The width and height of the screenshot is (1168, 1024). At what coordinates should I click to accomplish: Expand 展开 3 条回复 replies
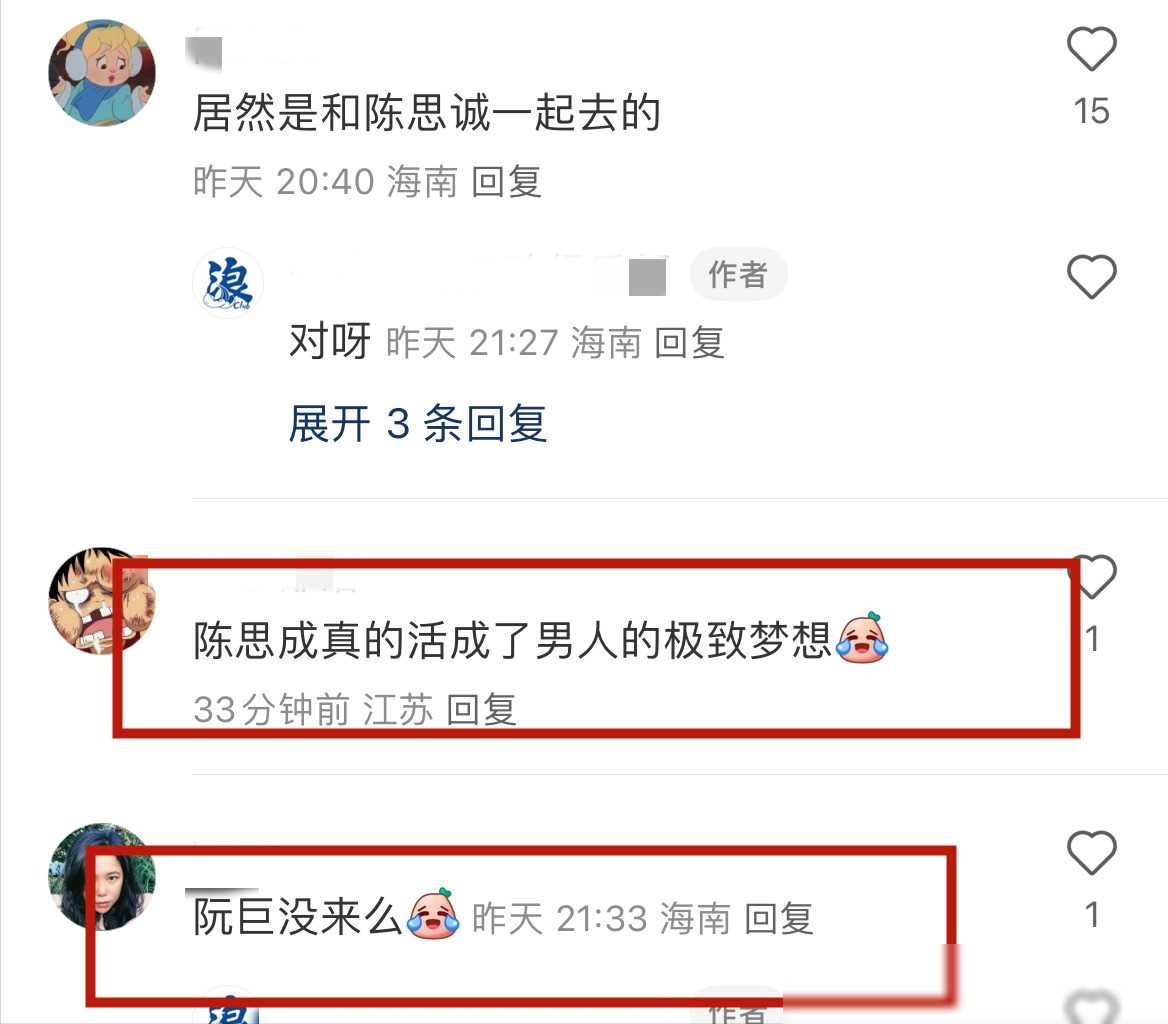tap(418, 424)
